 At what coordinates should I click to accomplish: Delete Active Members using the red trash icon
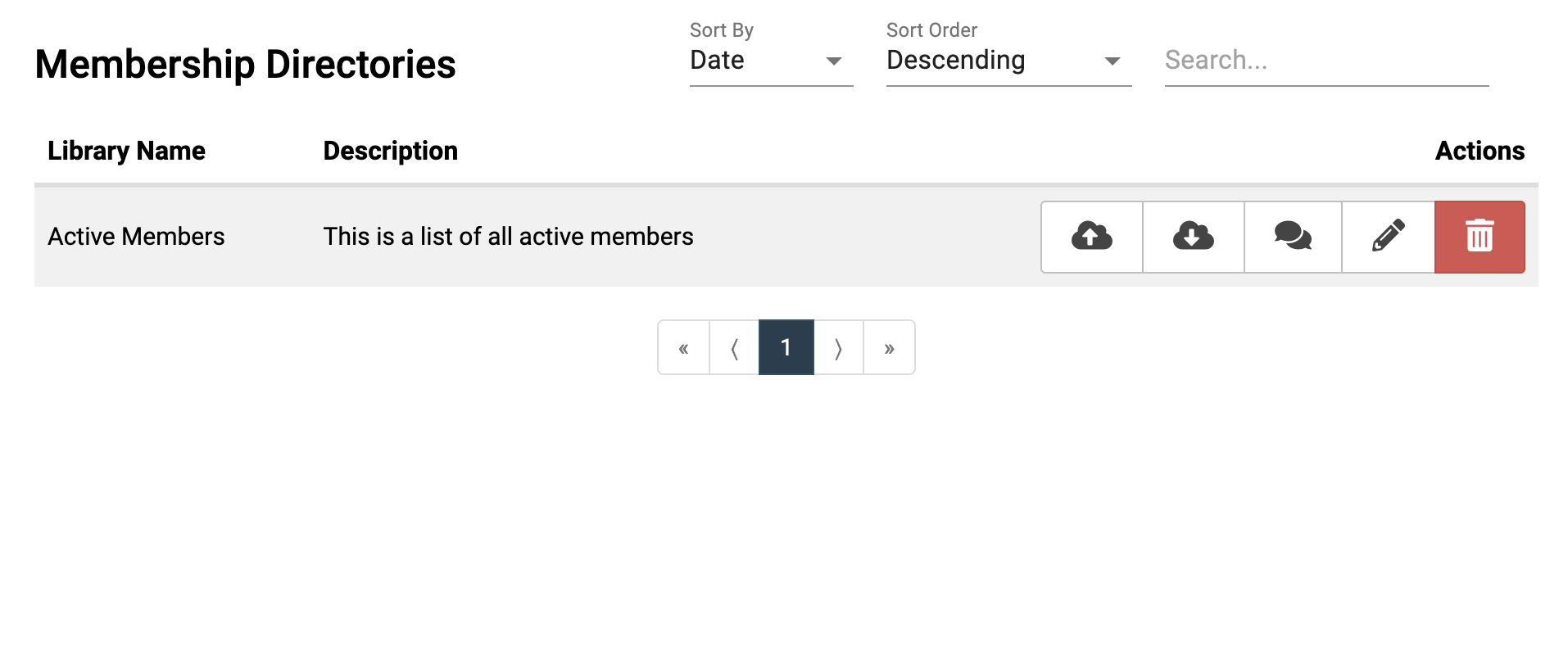coord(1480,237)
